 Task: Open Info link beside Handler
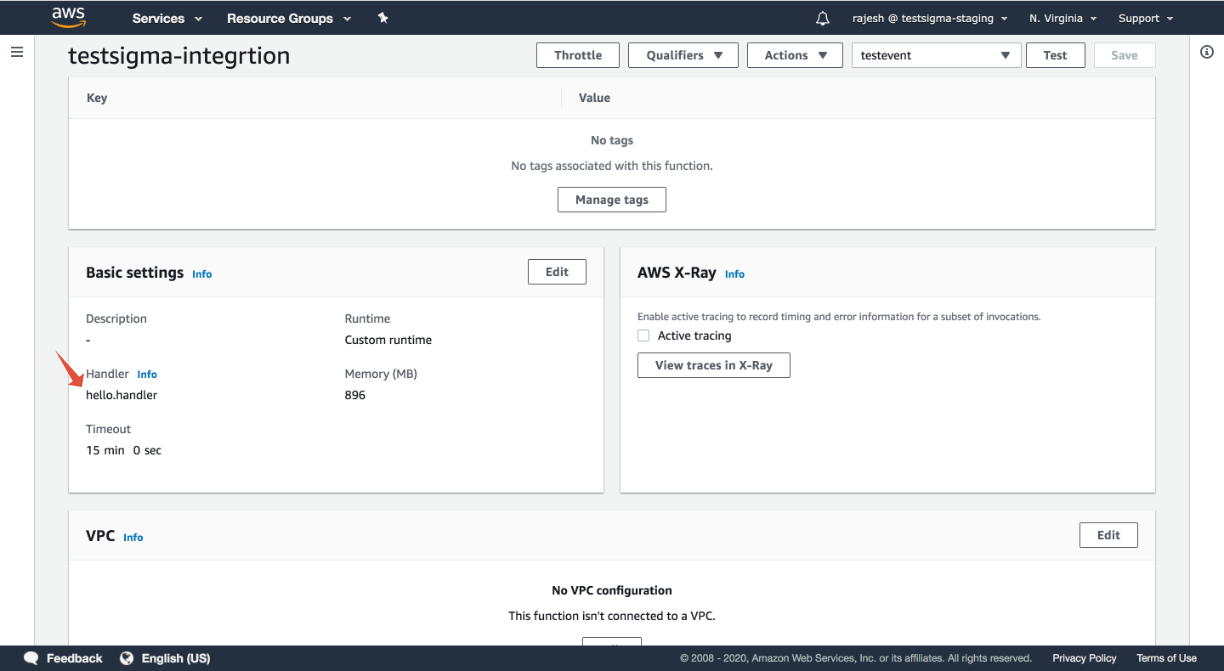click(147, 374)
